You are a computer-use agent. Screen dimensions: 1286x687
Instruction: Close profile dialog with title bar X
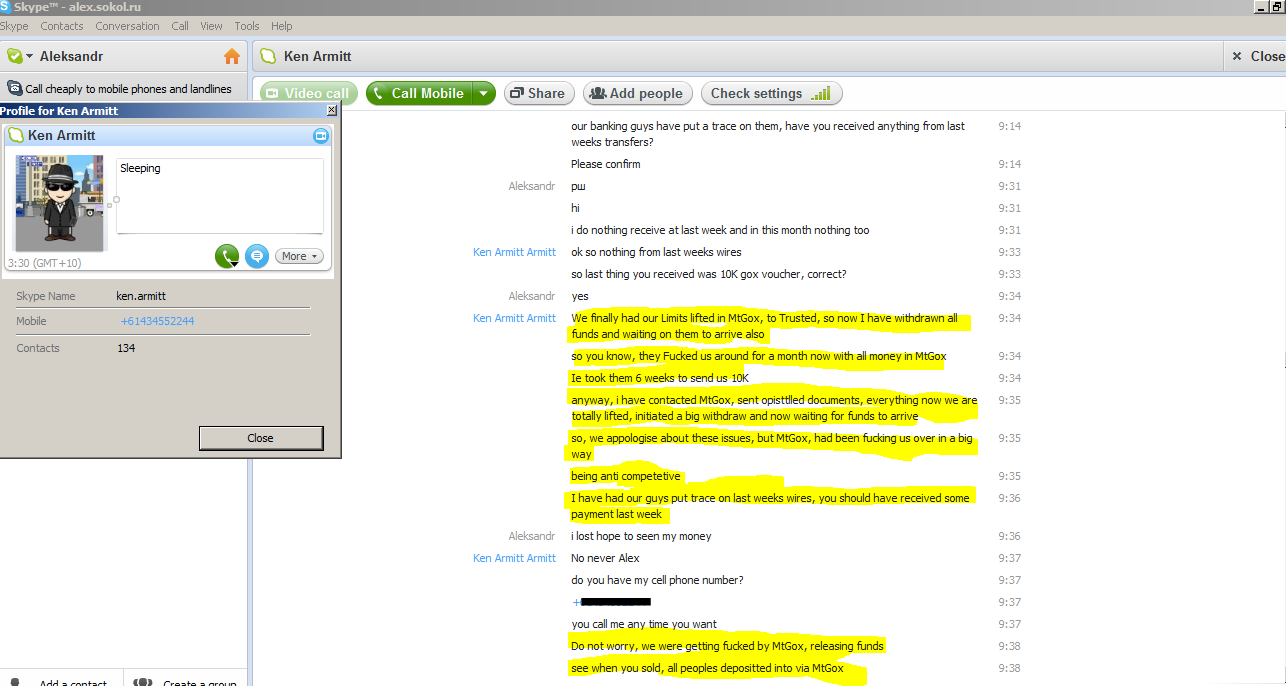[332, 111]
